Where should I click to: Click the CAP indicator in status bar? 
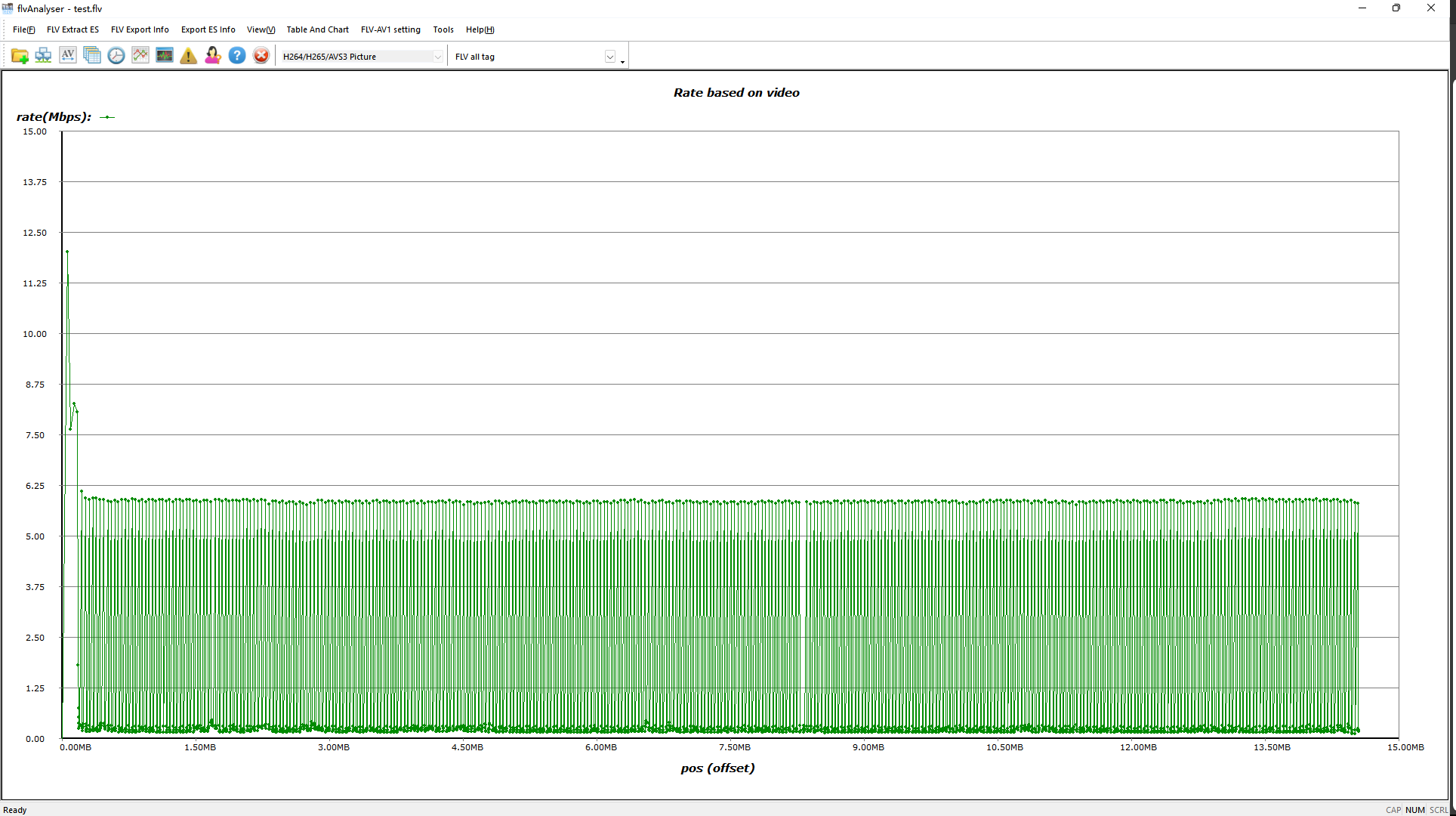pyautogui.click(x=1393, y=810)
